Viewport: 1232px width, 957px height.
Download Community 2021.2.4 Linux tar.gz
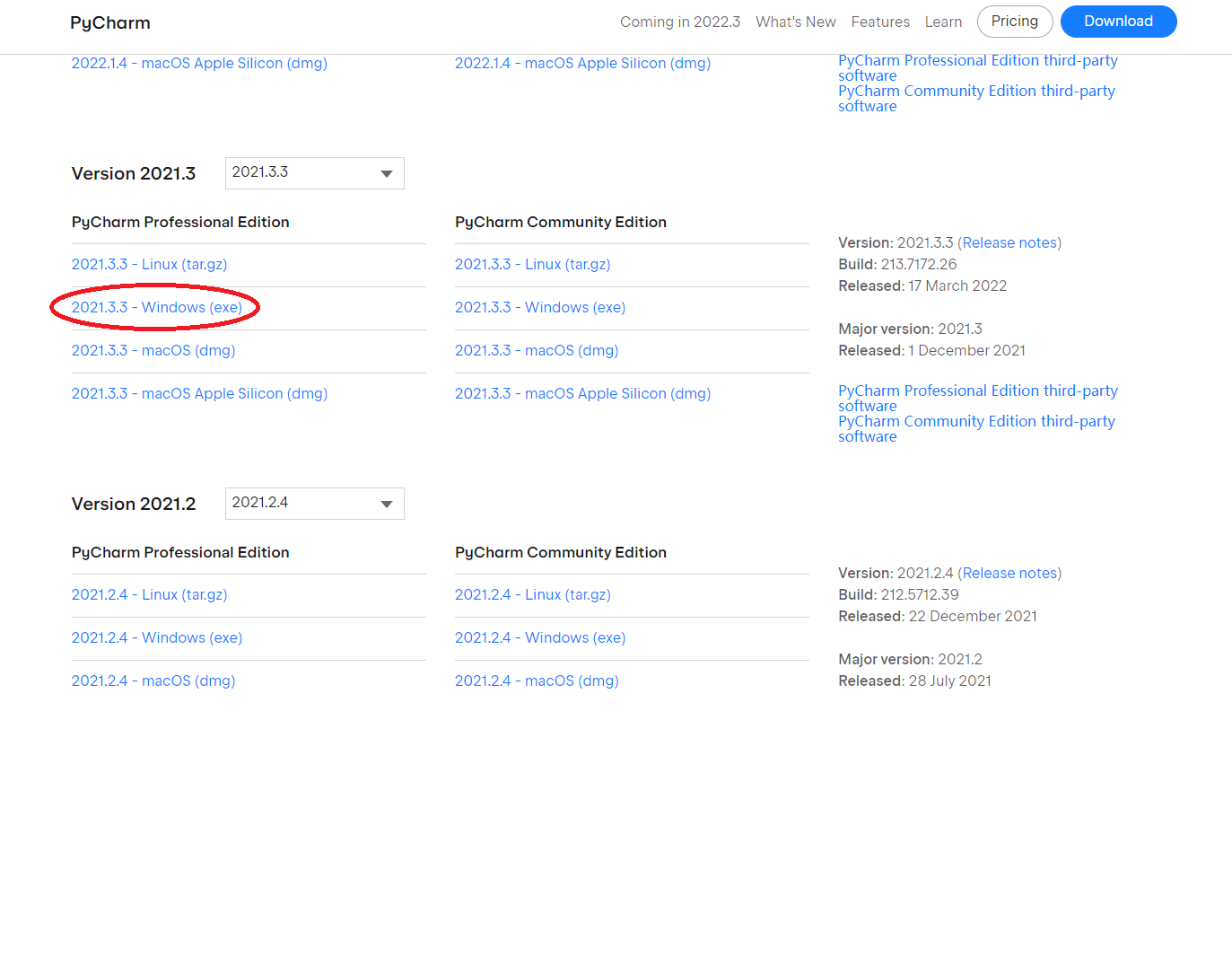click(532, 594)
